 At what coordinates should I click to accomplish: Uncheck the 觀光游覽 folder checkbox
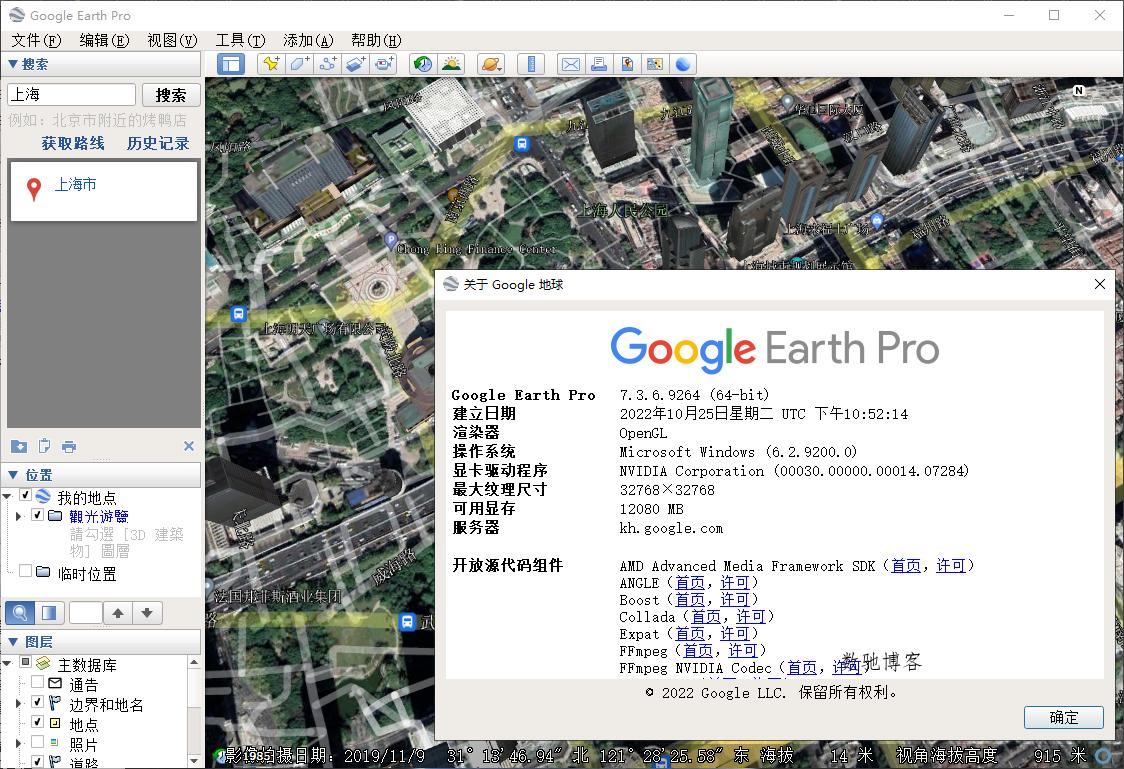point(38,515)
